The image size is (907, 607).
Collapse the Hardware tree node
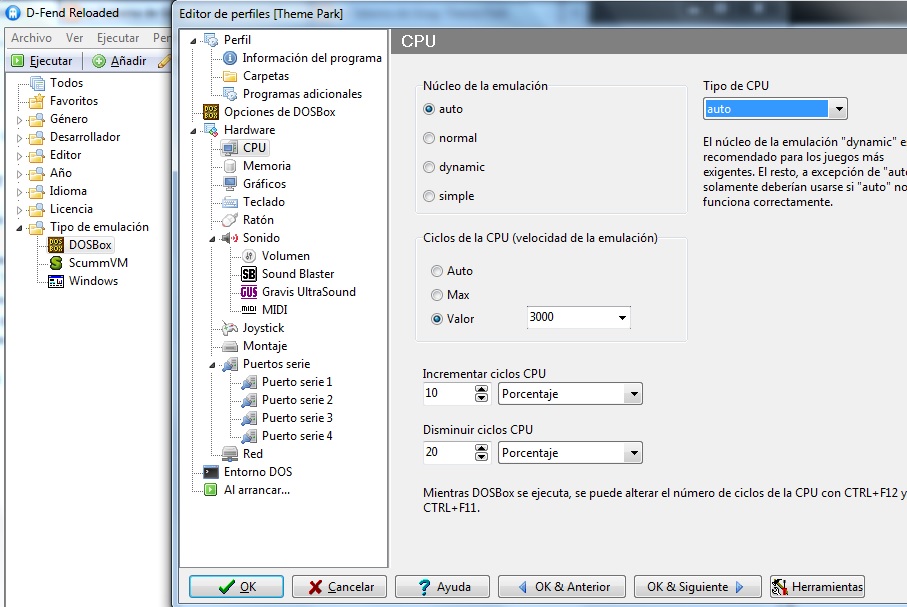pyautogui.click(x=194, y=131)
